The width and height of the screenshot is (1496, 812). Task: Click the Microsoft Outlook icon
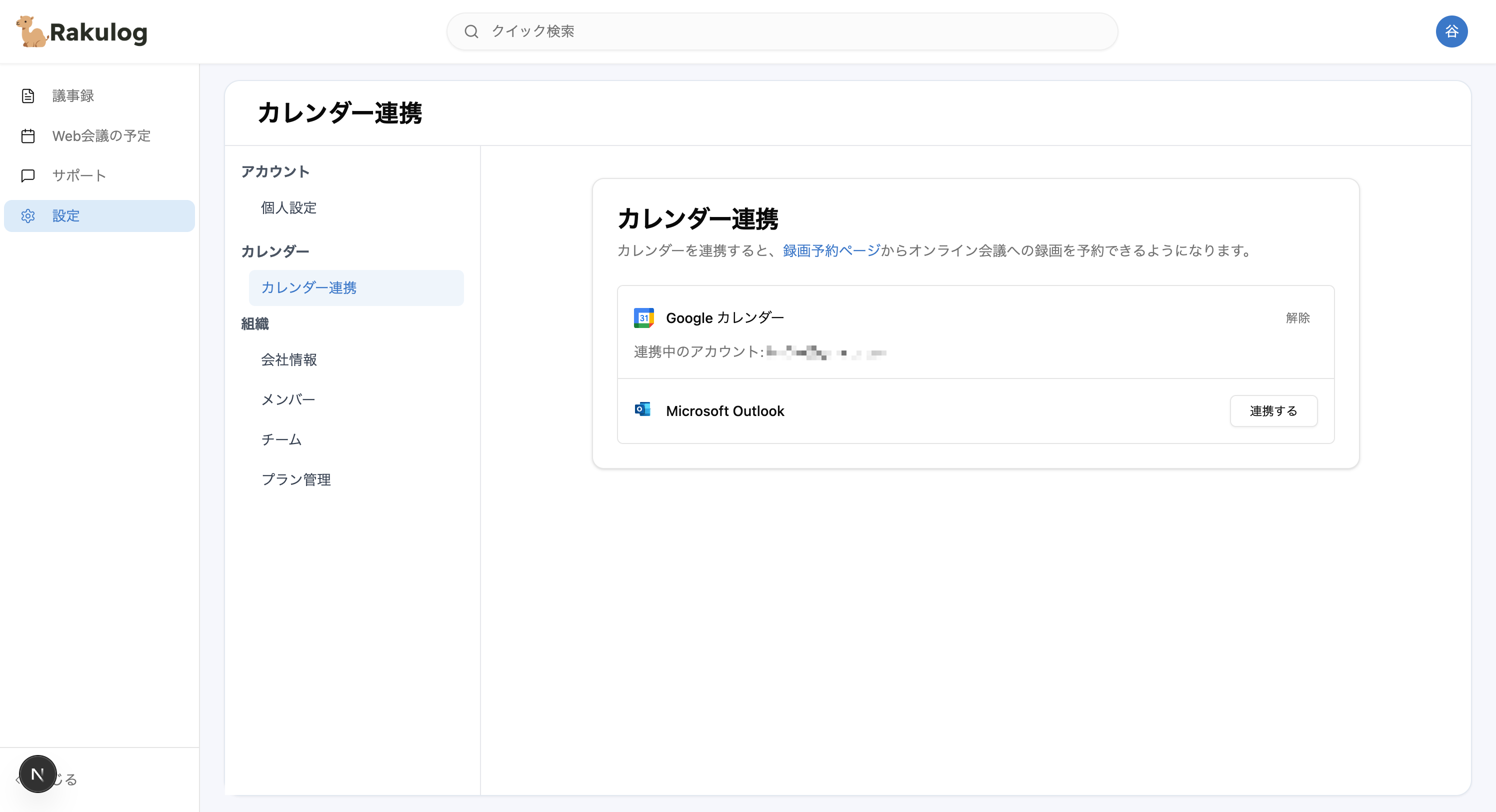coord(643,409)
